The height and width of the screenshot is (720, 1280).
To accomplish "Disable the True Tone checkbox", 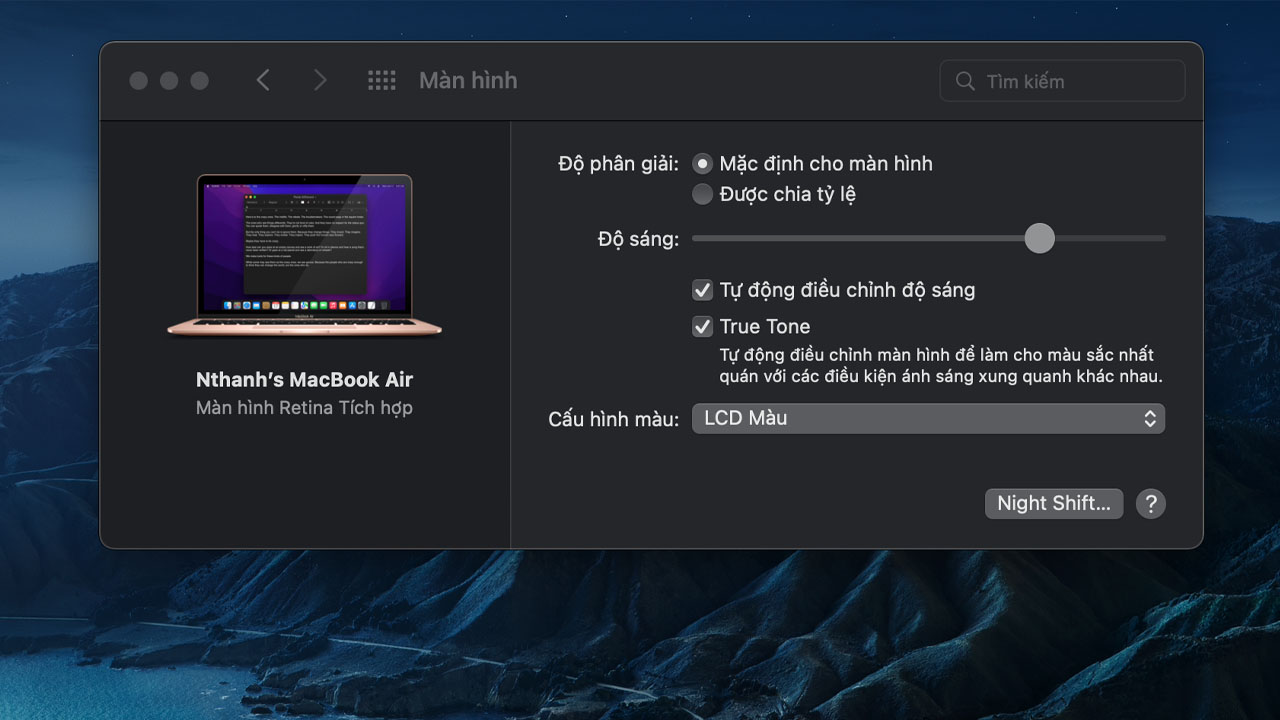I will pyautogui.click(x=702, y=326).
